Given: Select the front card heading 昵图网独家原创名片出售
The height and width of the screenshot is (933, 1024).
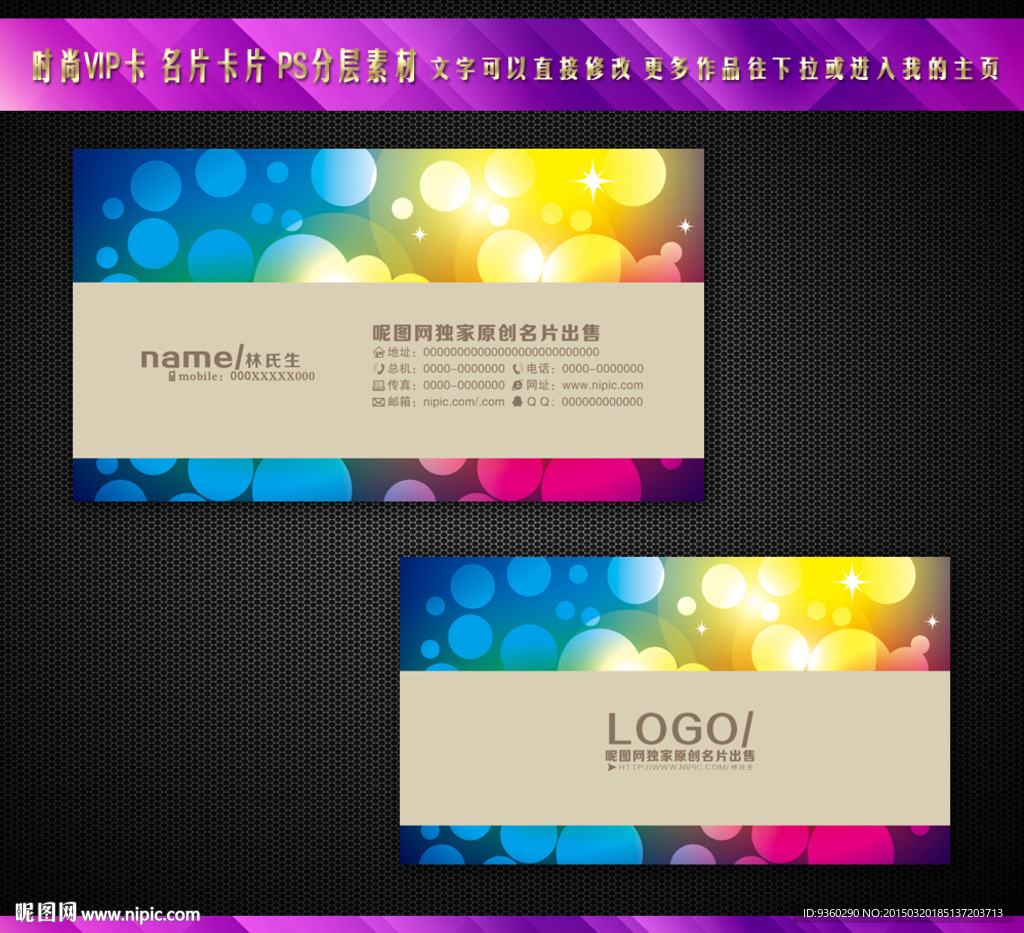Looking at the screenshot, I should click(x=486, y=333).
